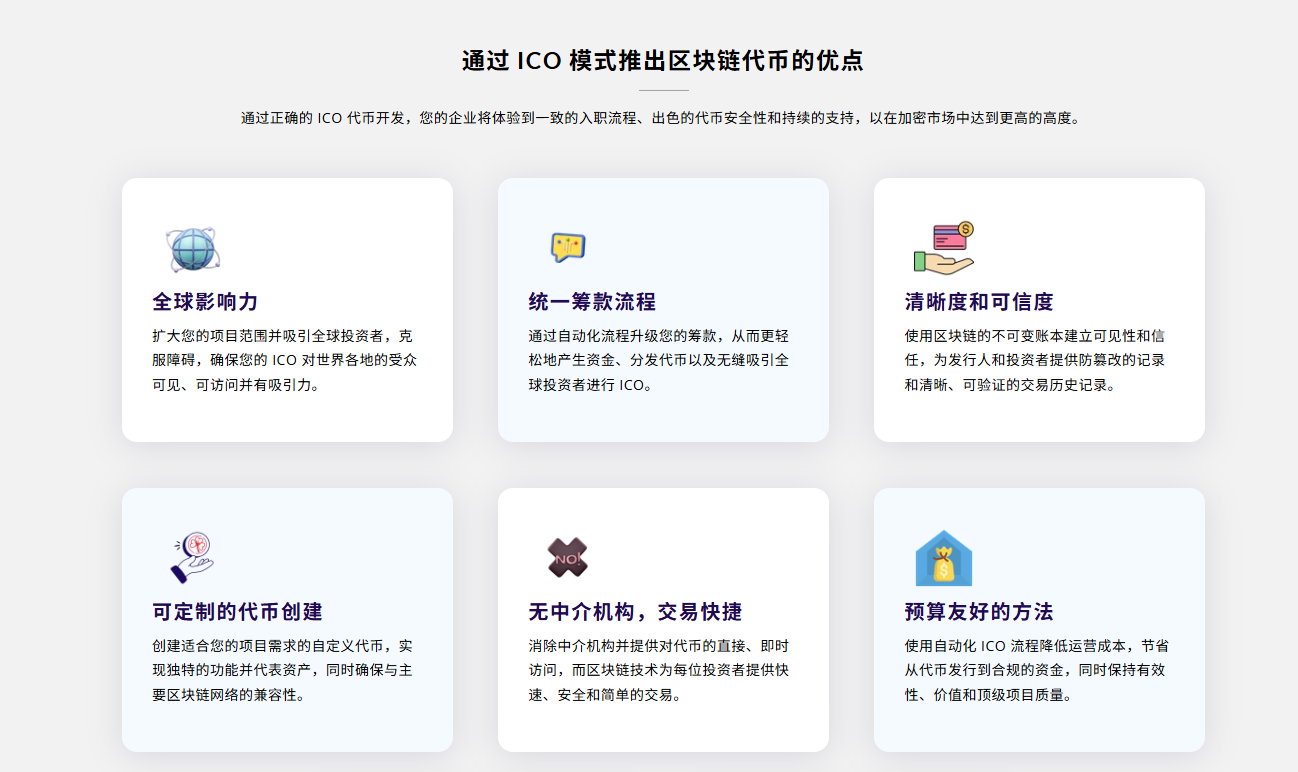Click the description starting 通过自动化流程升级您的筹款
1298x772 pixels.
[x=659, y=360]
